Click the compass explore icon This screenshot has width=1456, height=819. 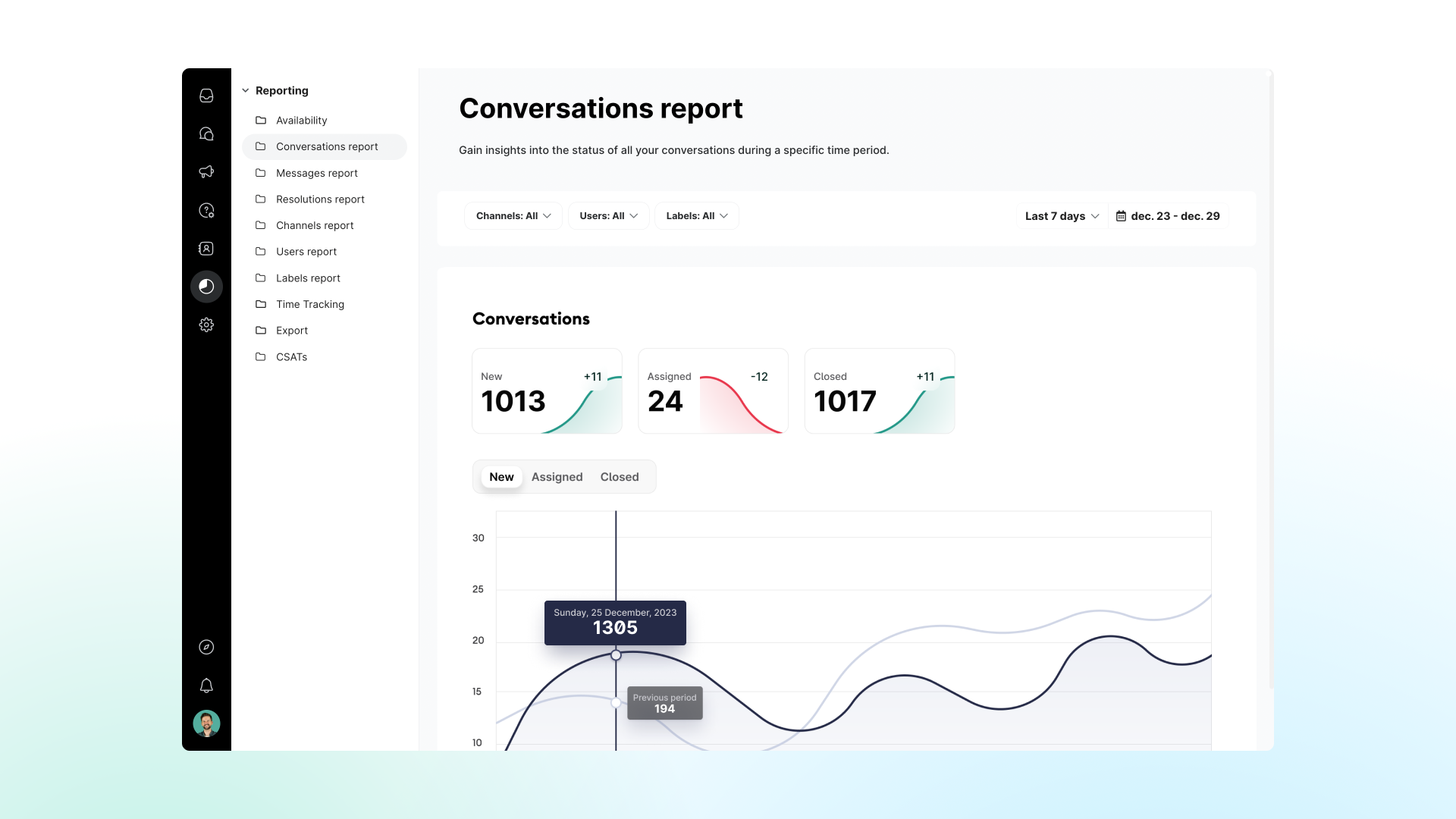click(x=206, y=647)
